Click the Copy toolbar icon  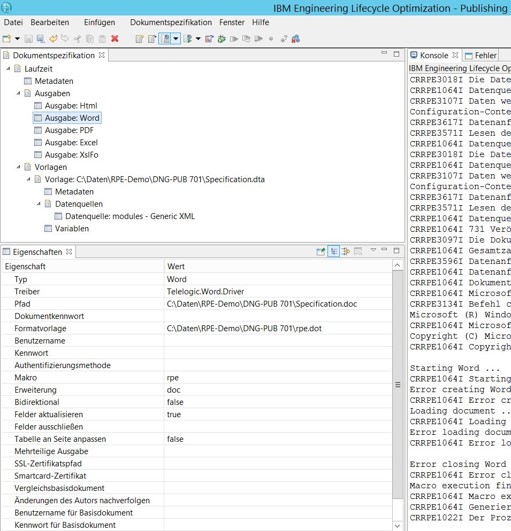[90, 39]
